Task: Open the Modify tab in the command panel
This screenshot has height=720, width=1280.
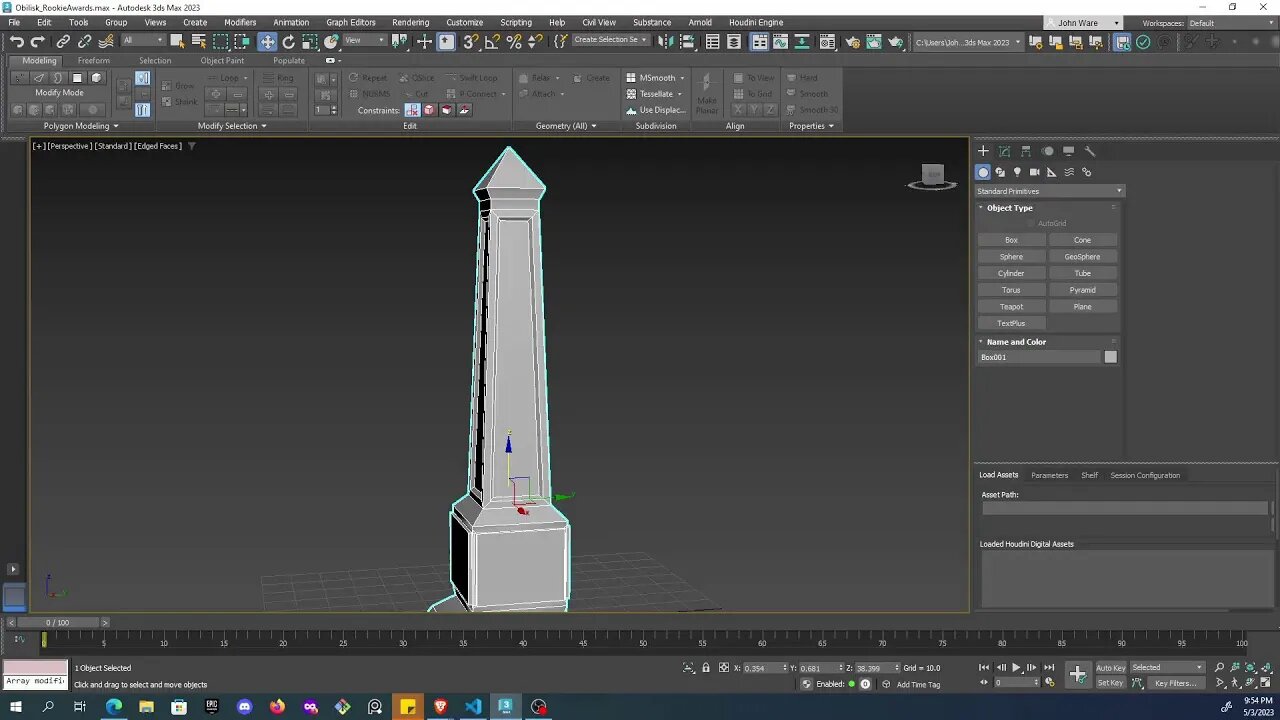Action: tap(1004, 151)
